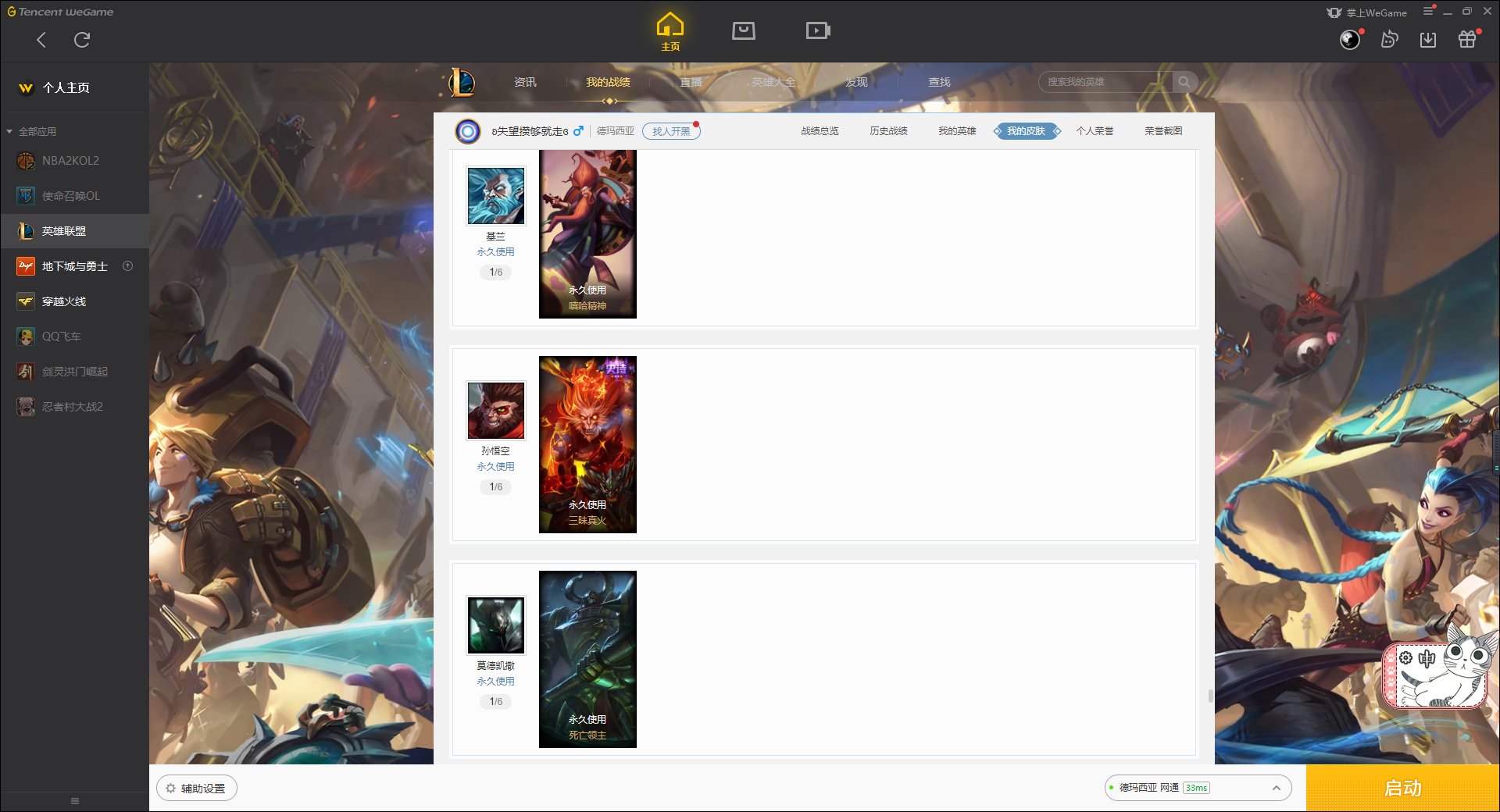Click the 1/6 count under 莫德凯撒

(x=496, y=702)
